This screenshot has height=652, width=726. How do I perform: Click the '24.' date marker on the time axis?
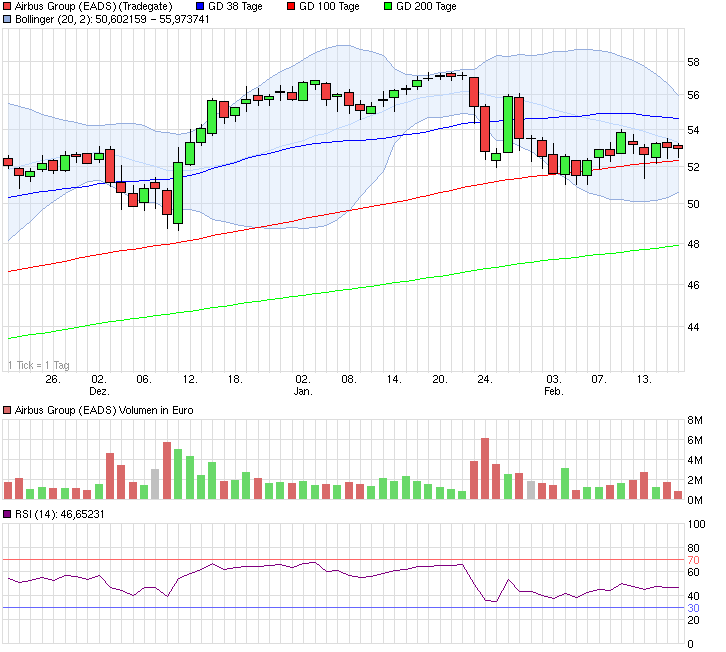[485, 380]
